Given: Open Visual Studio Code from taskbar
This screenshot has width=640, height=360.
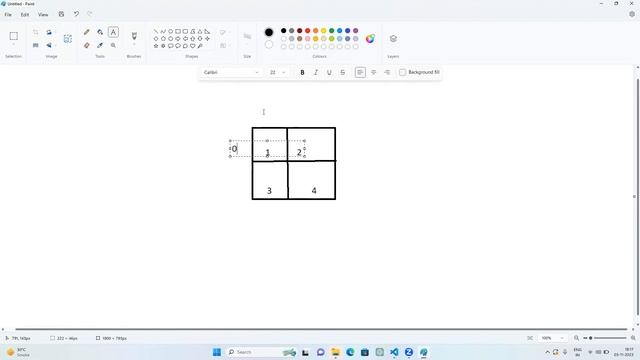Looking at the screenshot, I should click(x=394, y=352).
